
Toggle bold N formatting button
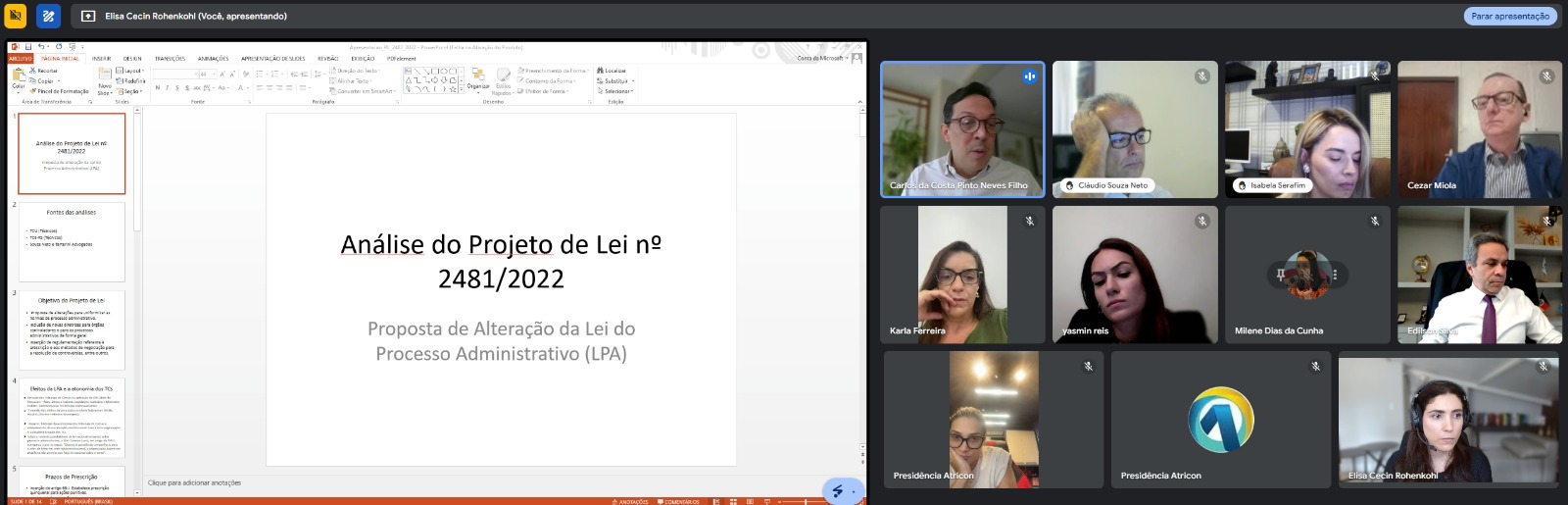tap(157, 88)
